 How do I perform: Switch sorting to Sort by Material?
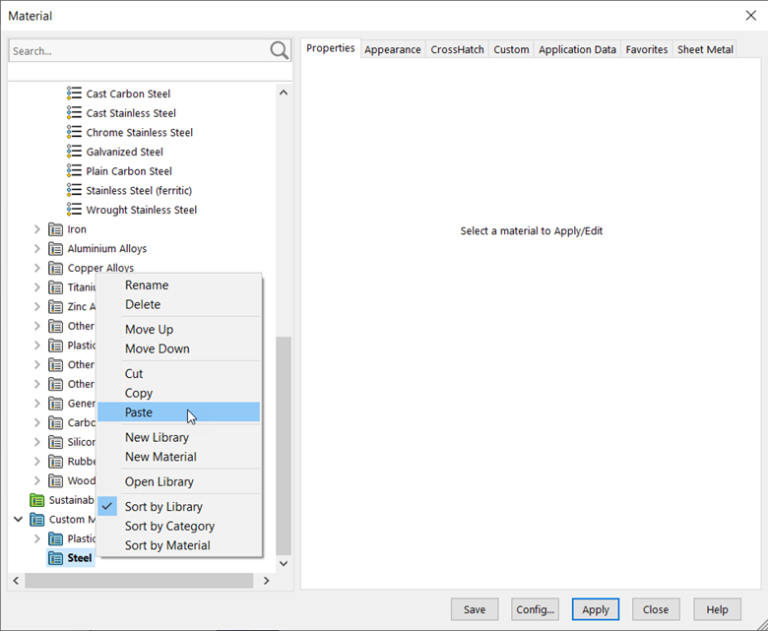click(x=167, y=546)
